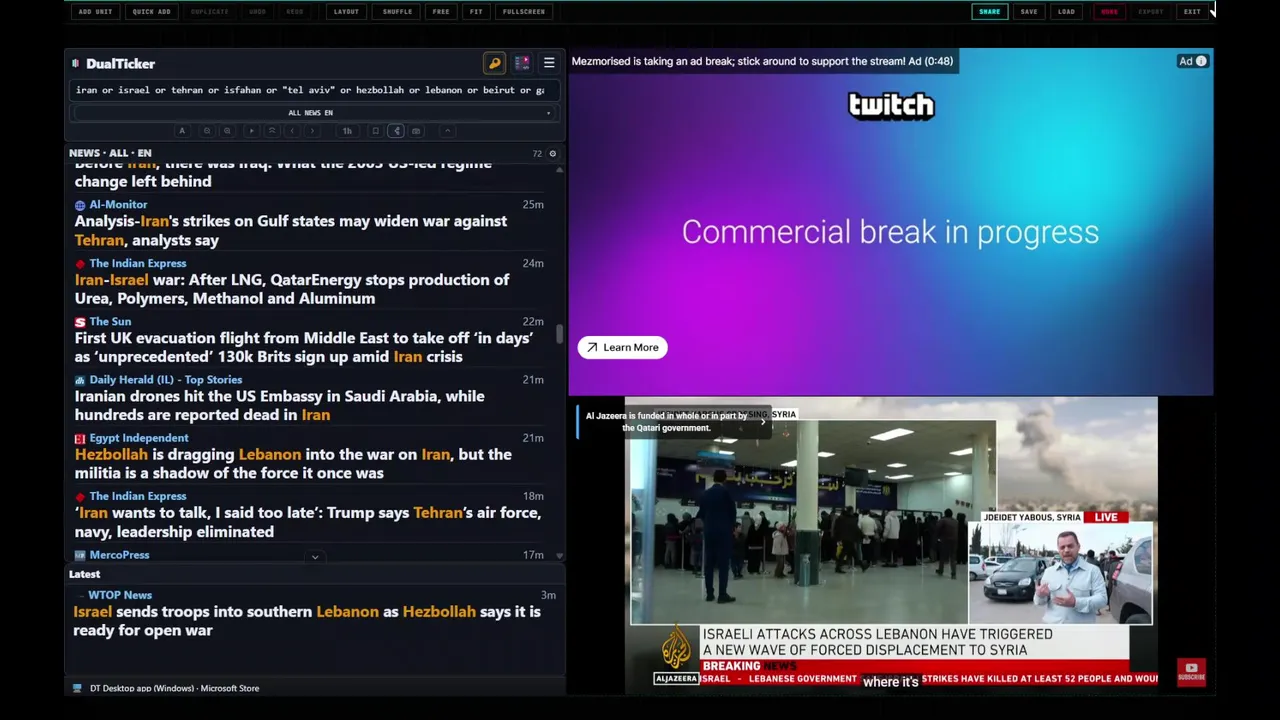Click The Sun source icon
This screenshot has width=1280, height=720.
coord(80,322)
